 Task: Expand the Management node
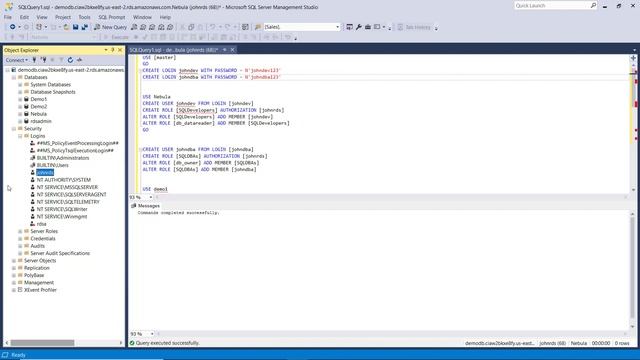pos(14,282)
